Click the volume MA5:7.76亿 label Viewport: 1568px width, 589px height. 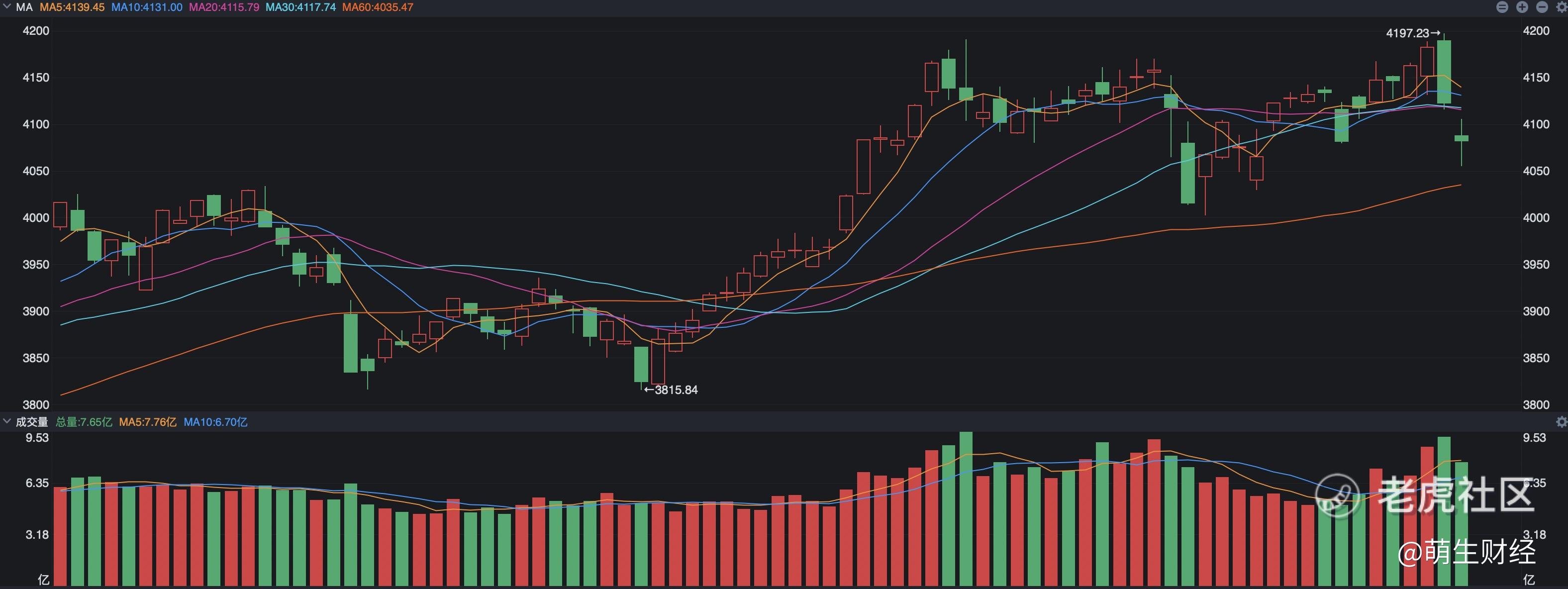click(x=148, y=422)
